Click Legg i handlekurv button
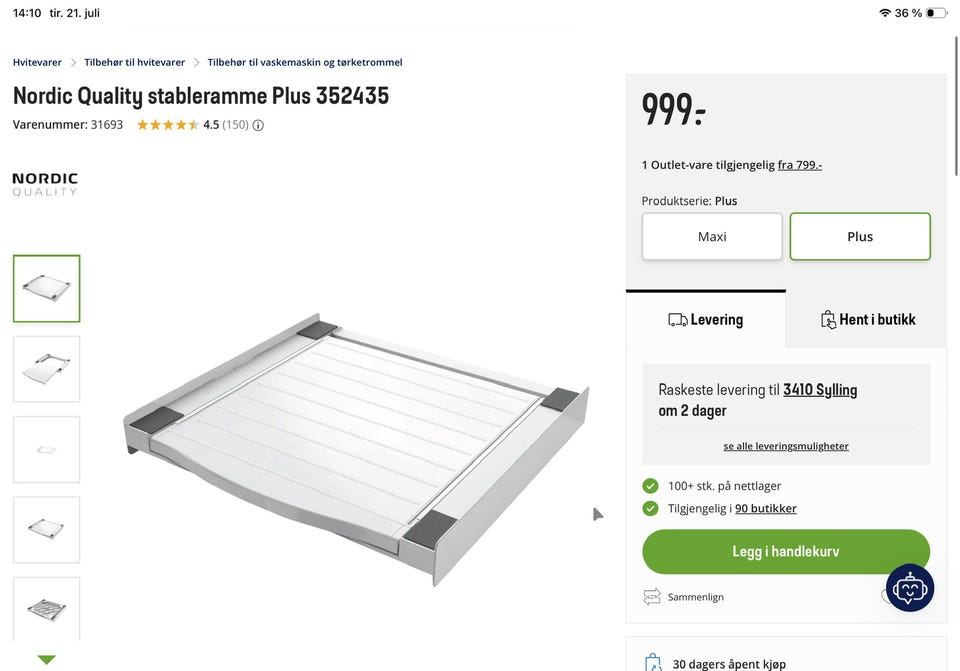This screenshot has width=960, height=671. tap(786, 552)
